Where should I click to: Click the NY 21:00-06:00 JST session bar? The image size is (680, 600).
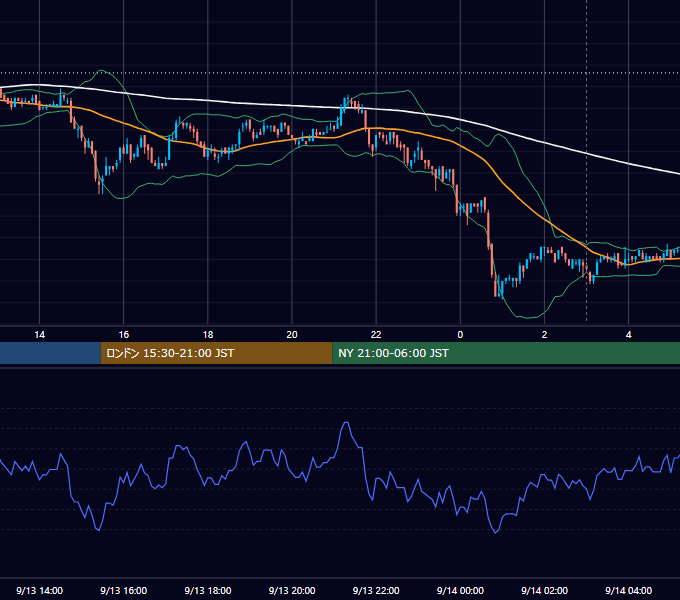pyautogui.click(x=506, y=353)
